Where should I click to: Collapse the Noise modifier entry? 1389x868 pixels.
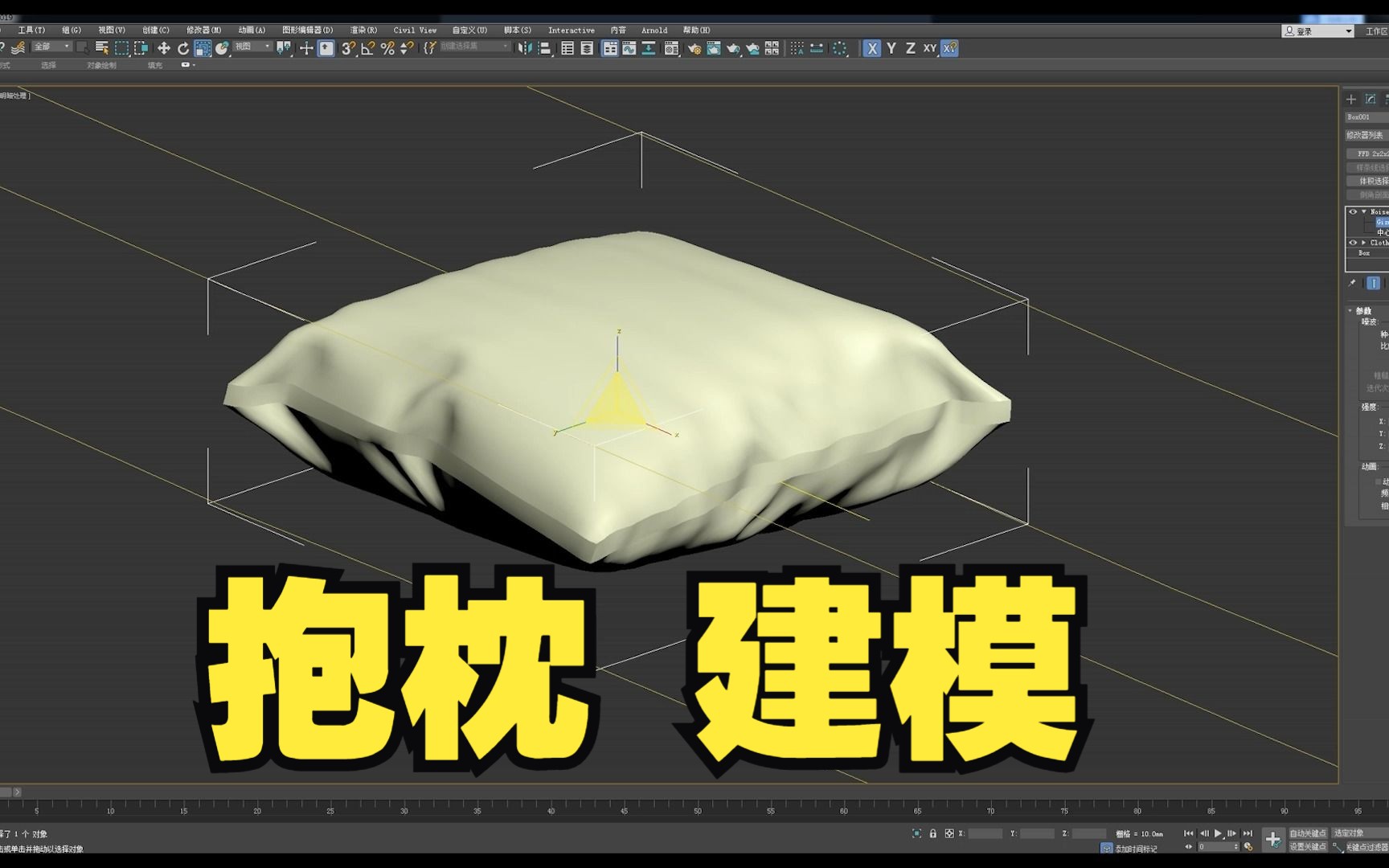point(1363,212)
